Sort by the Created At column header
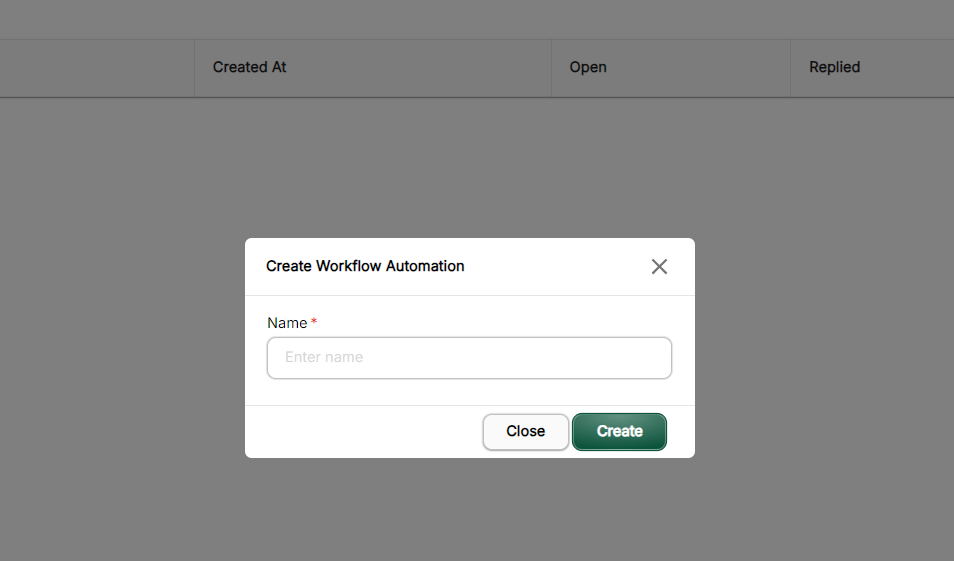This screenshot has height=561, width=954. click(250, 67)
